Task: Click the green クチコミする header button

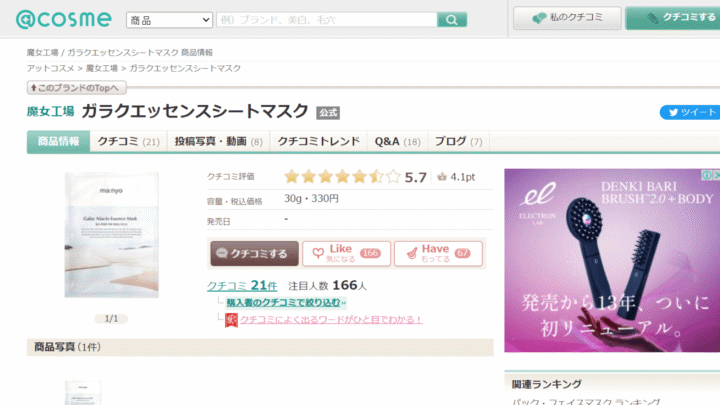Action: pos(673,18)
